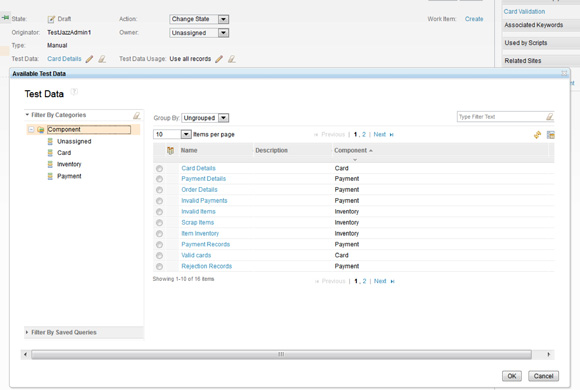The image size is (580, 390).
Task: Open the Rejection Records test data link
Action: tap(206, 266)
